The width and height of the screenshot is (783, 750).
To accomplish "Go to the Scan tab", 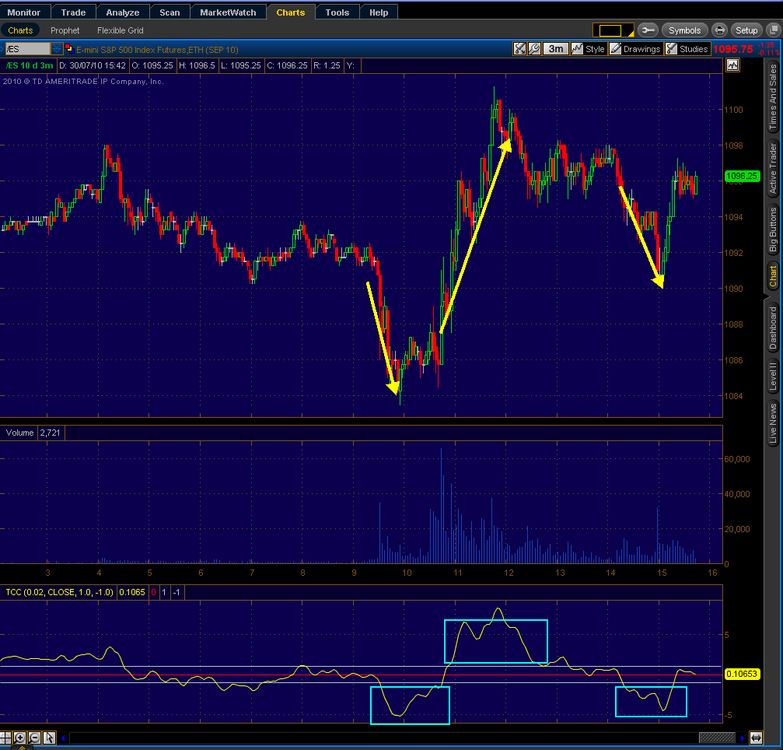I will [x=170, y=12].
